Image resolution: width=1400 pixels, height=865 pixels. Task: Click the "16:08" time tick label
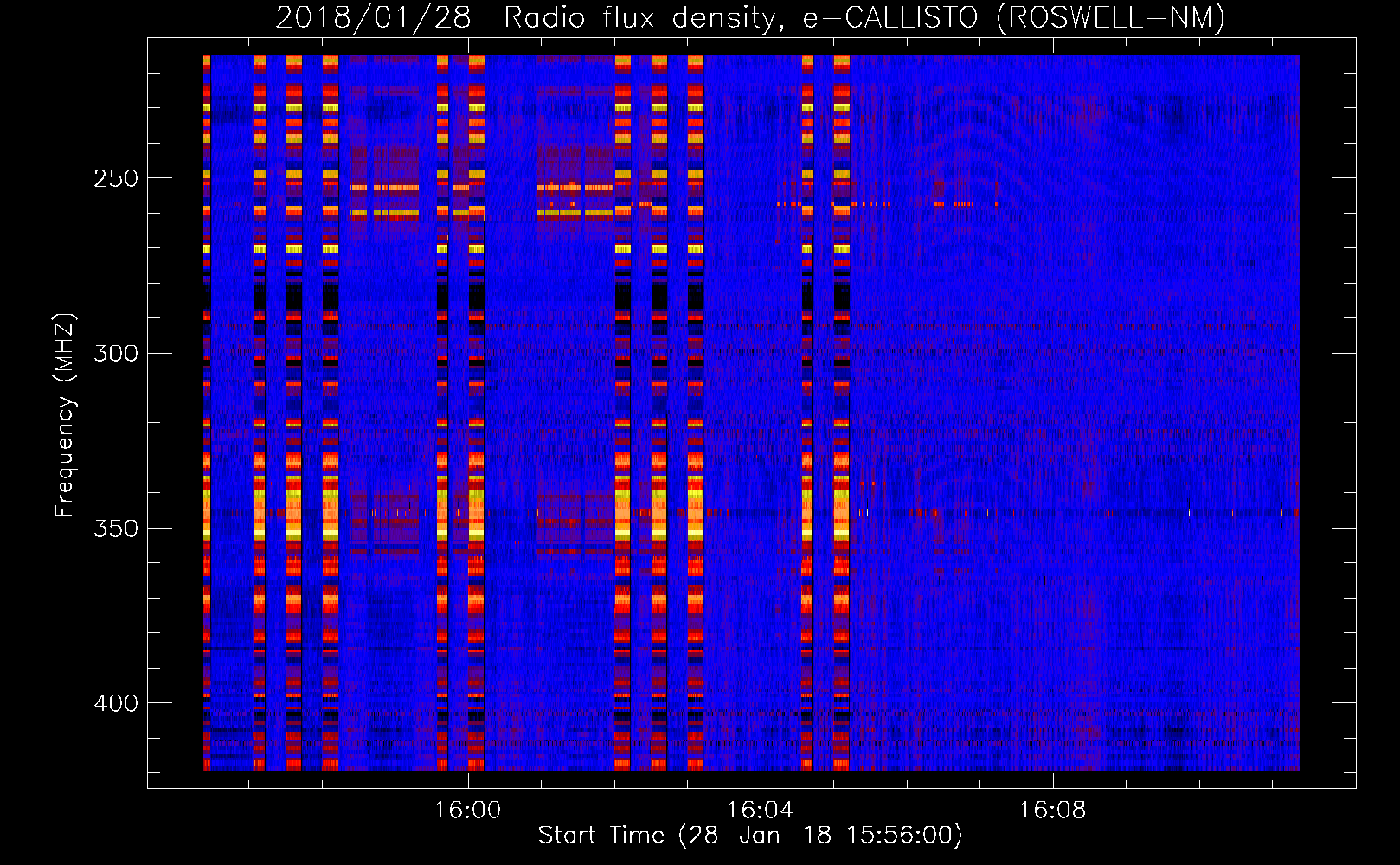pyautogui.click(x=1053, y=811)
